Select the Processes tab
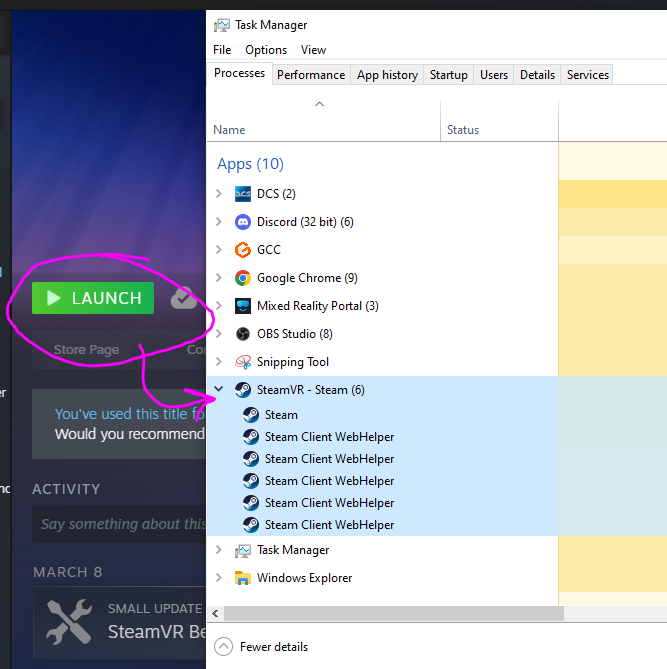Viewport: 667px width, 669px height. 239,73
